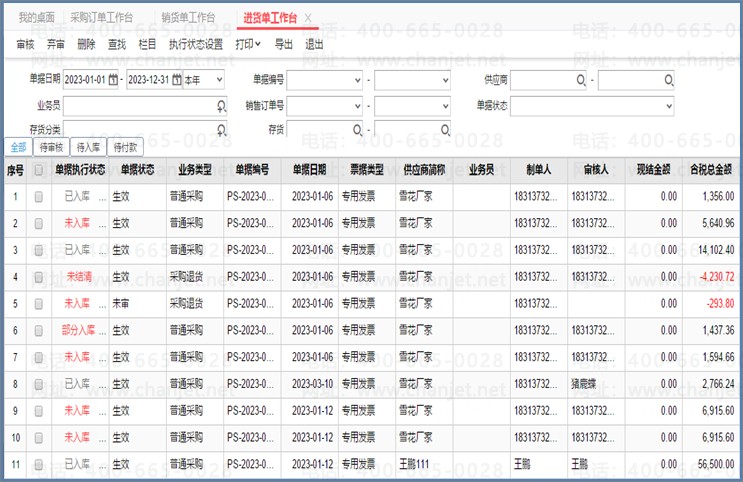
Task: Switch to 我的桌面 tab
Action: tap(36, 18)
